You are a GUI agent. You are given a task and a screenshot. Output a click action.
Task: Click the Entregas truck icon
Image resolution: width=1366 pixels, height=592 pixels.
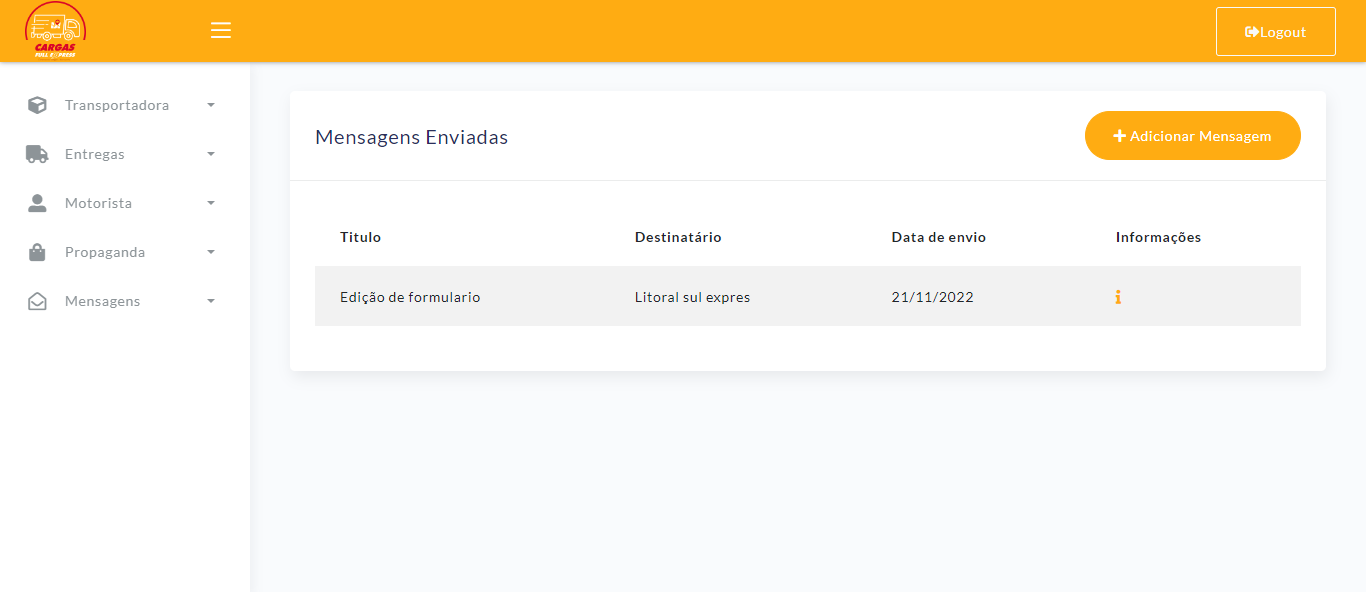(x=37, y=154)
